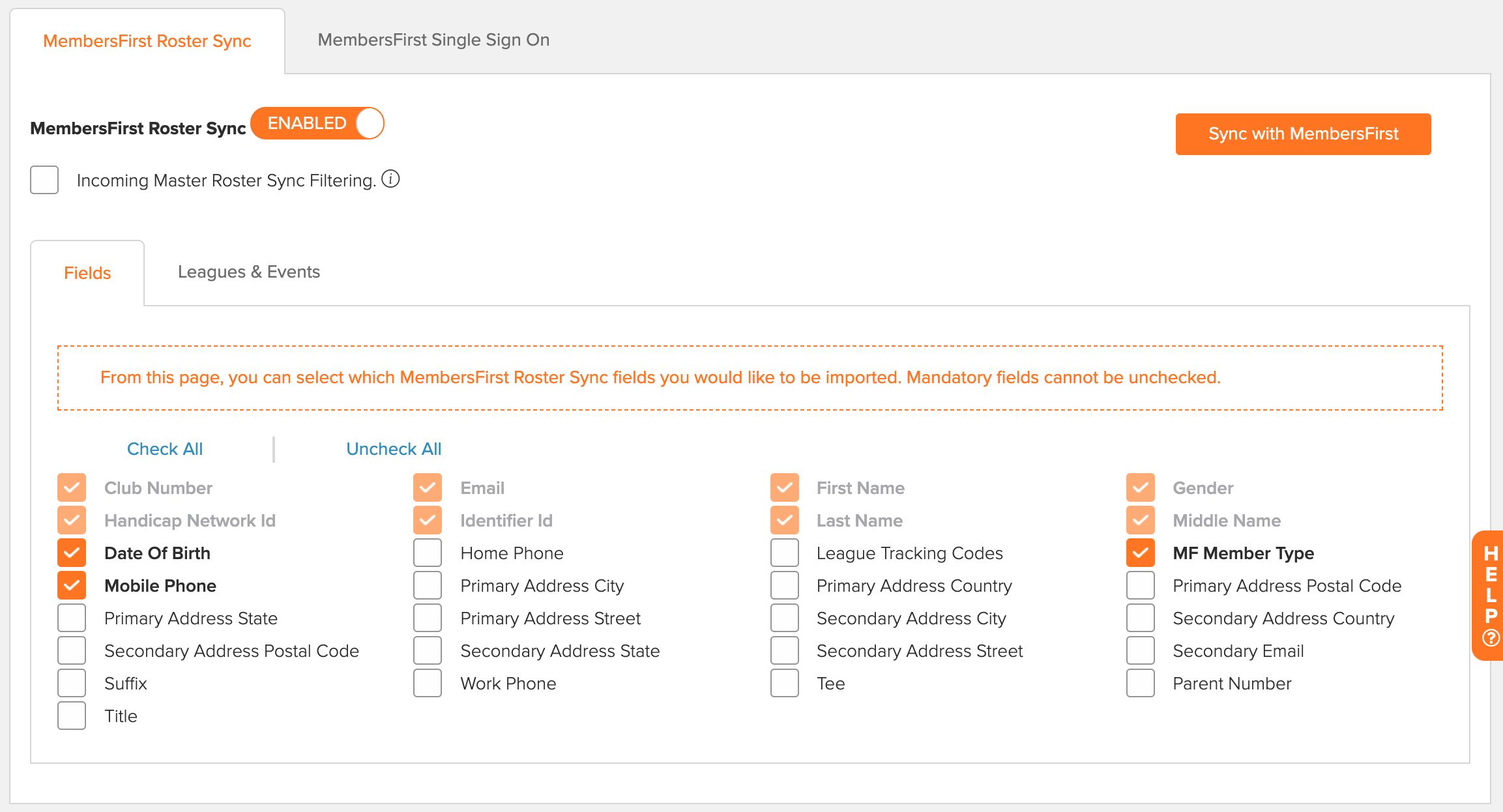Image resolution: width=1503 pixels, height=812 pixels.
Task: Click the mandatory Middle Name checkbox
Action: [1140, 520]
